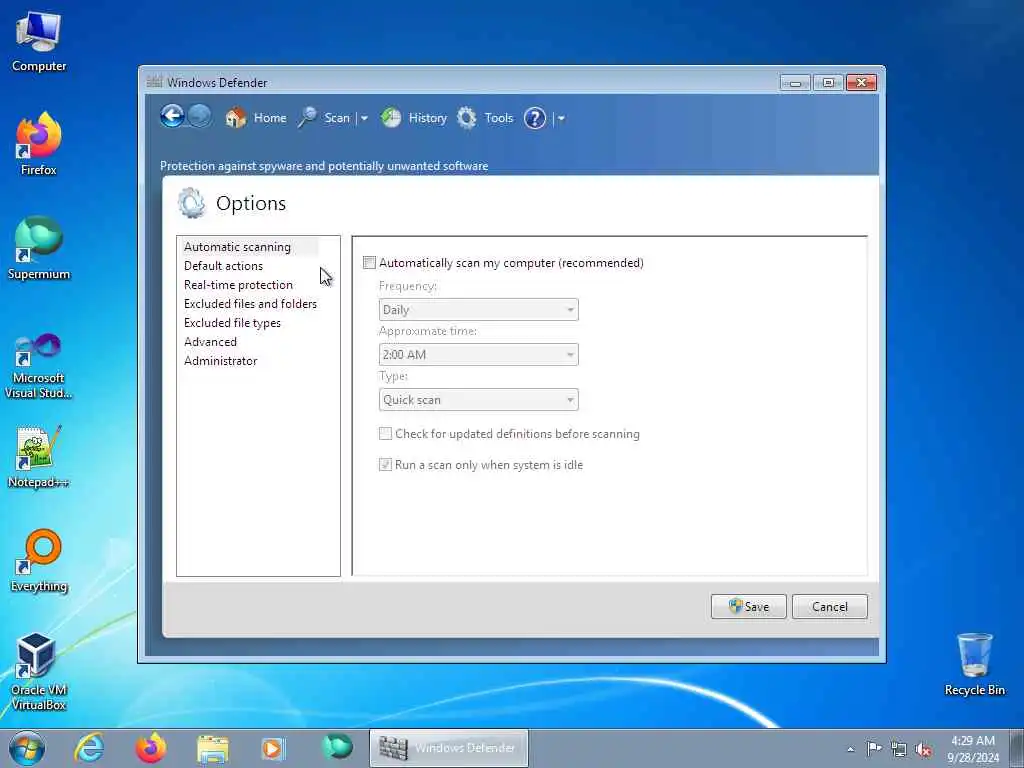Go back with the blue back arrow
Screen dimensions: 1024x768
pos(172,117)
